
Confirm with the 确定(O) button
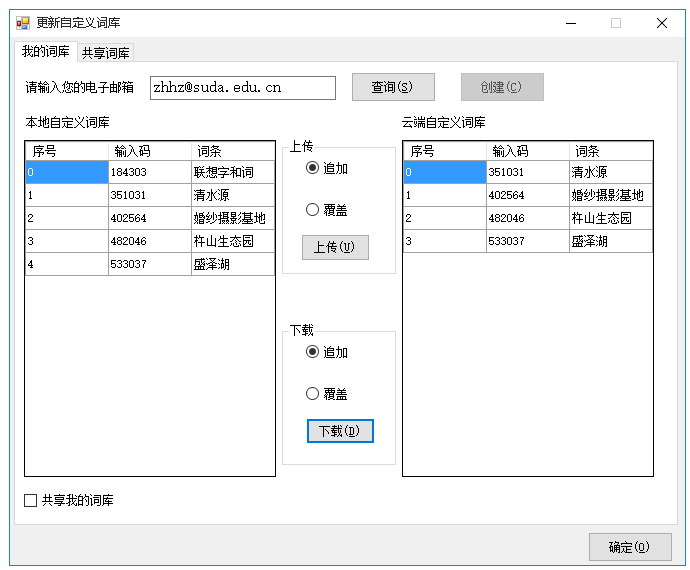(x=630, y=547)
